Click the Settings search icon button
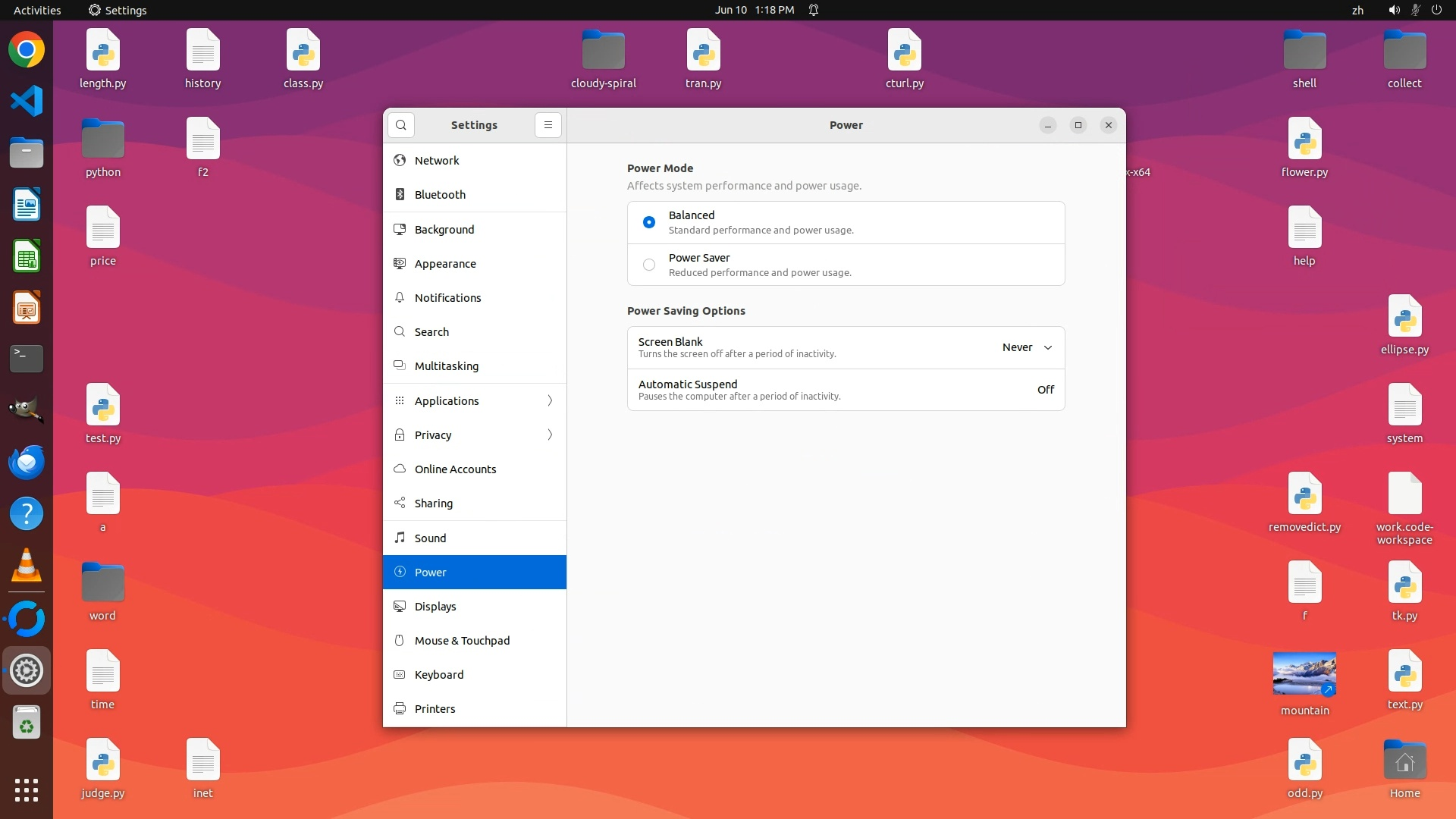This screenshot has height=819, width=1456. (401, 125)
